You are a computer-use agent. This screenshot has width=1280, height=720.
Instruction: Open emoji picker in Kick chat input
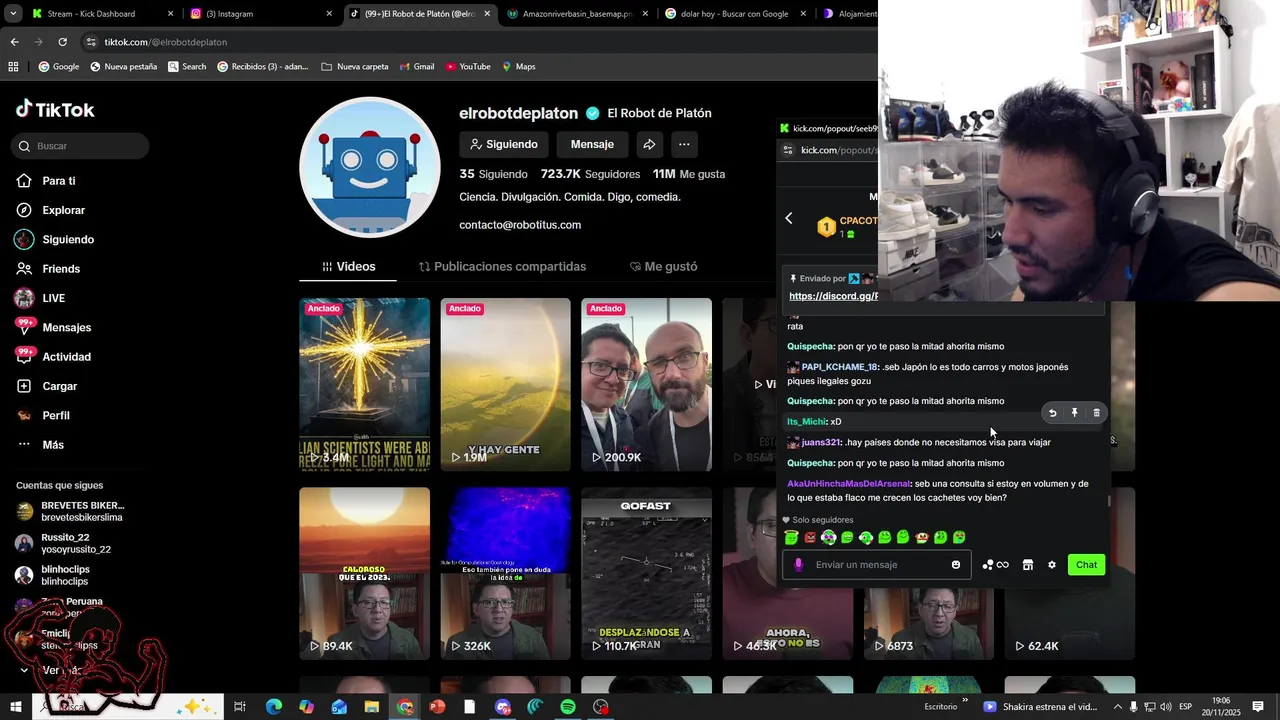pos(956,565)
